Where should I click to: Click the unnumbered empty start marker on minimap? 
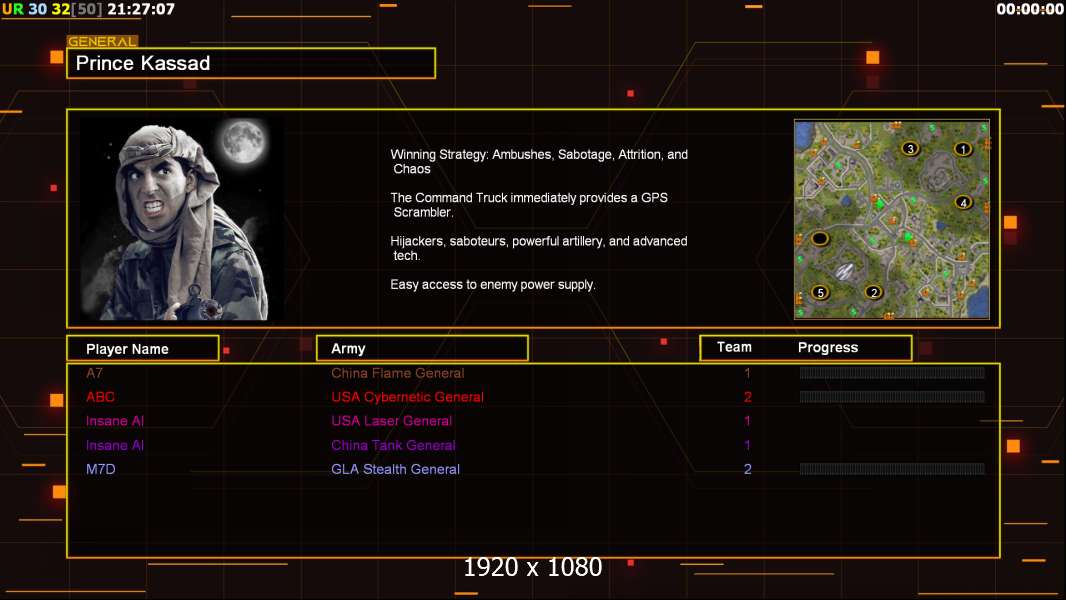click(819, 239)
